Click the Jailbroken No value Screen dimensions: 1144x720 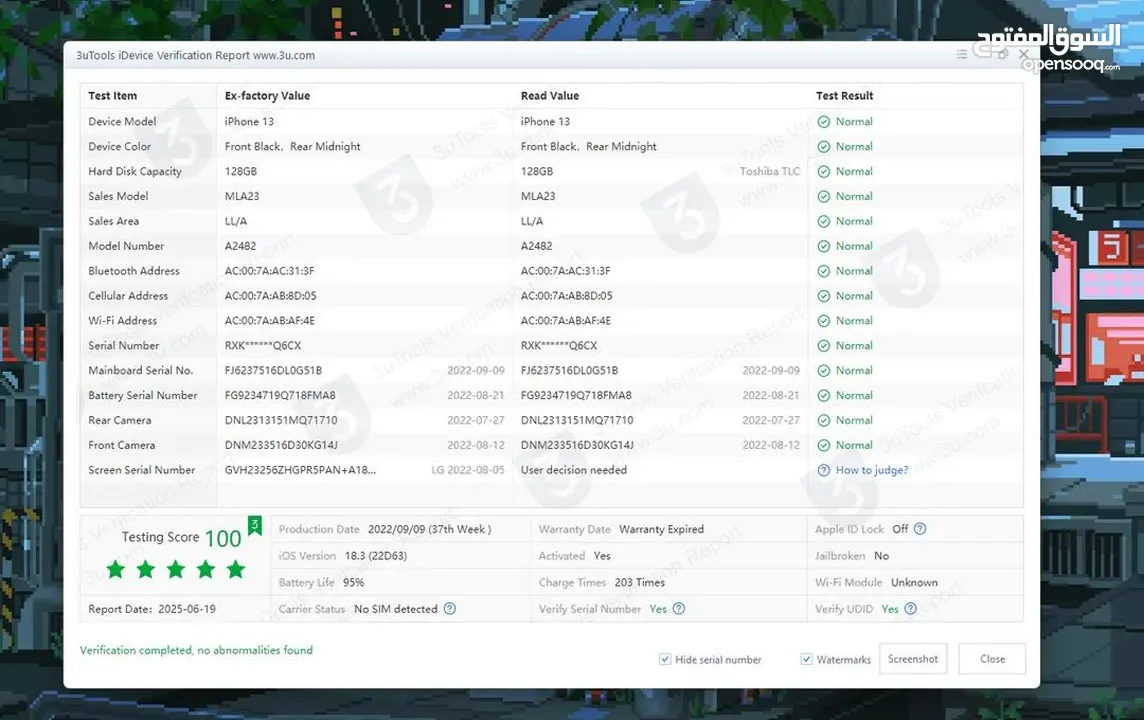coord(881,556)
